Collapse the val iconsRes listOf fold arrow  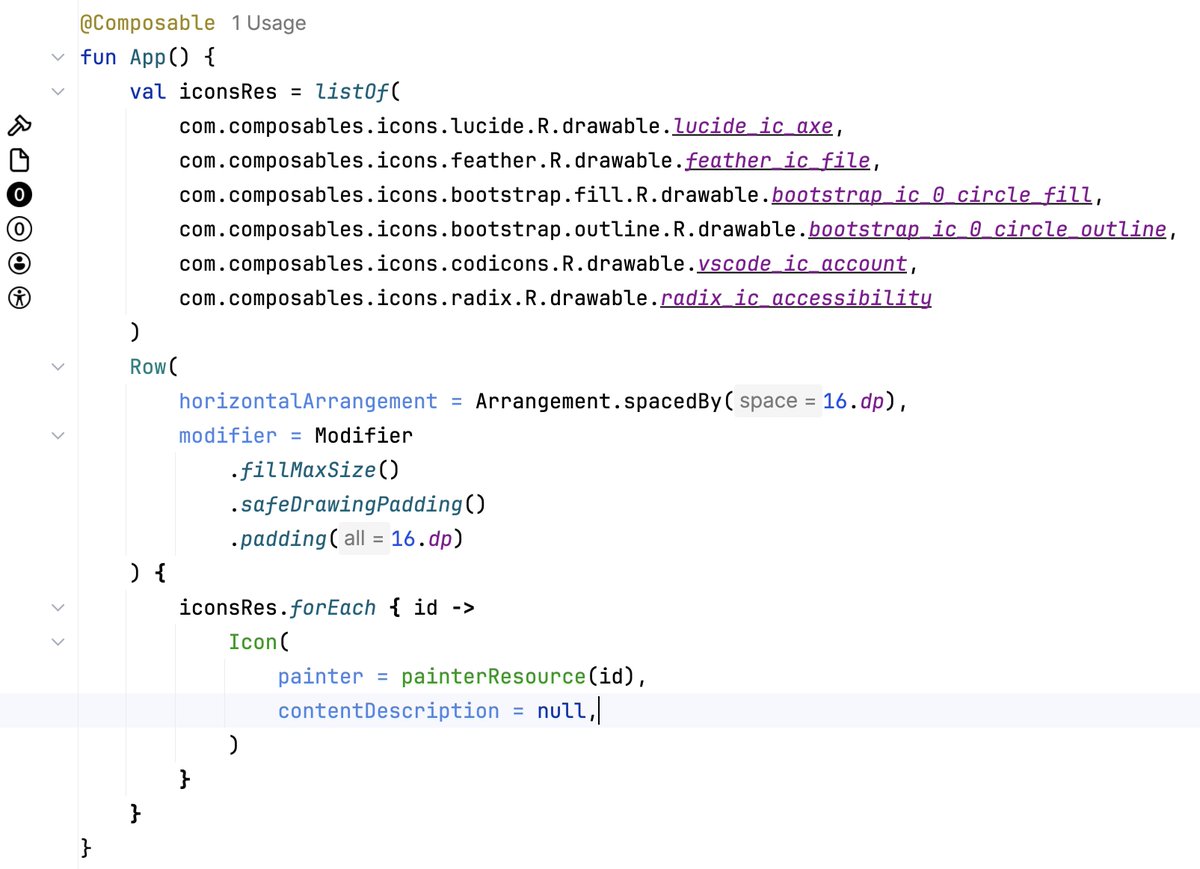click(x=58, y=91)
